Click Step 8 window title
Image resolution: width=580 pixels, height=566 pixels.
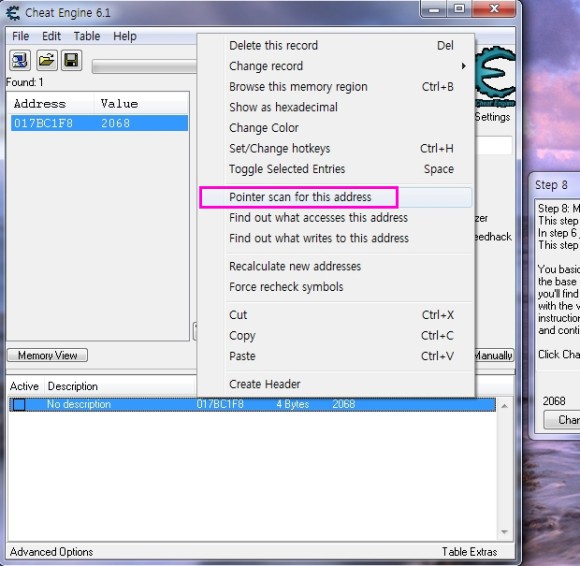[551, 185]
